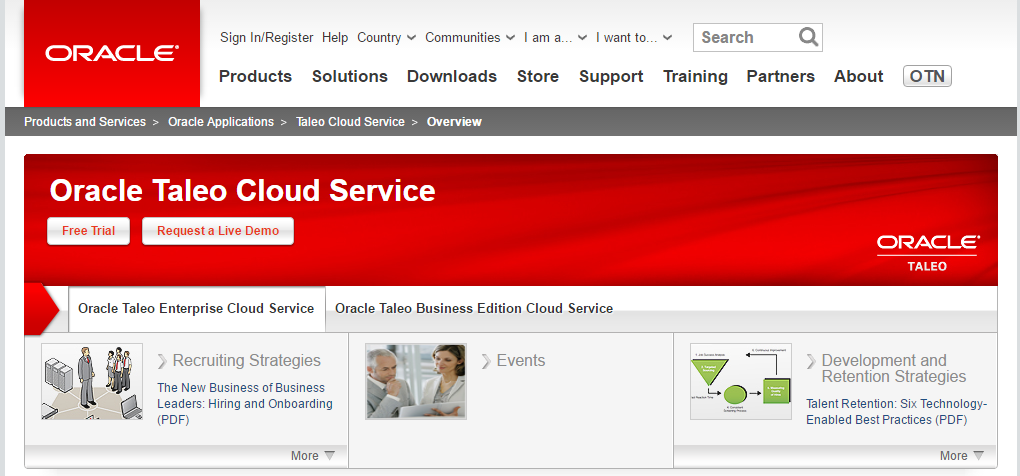
Task: Open the Downloads menu
Action: point(452,77)
